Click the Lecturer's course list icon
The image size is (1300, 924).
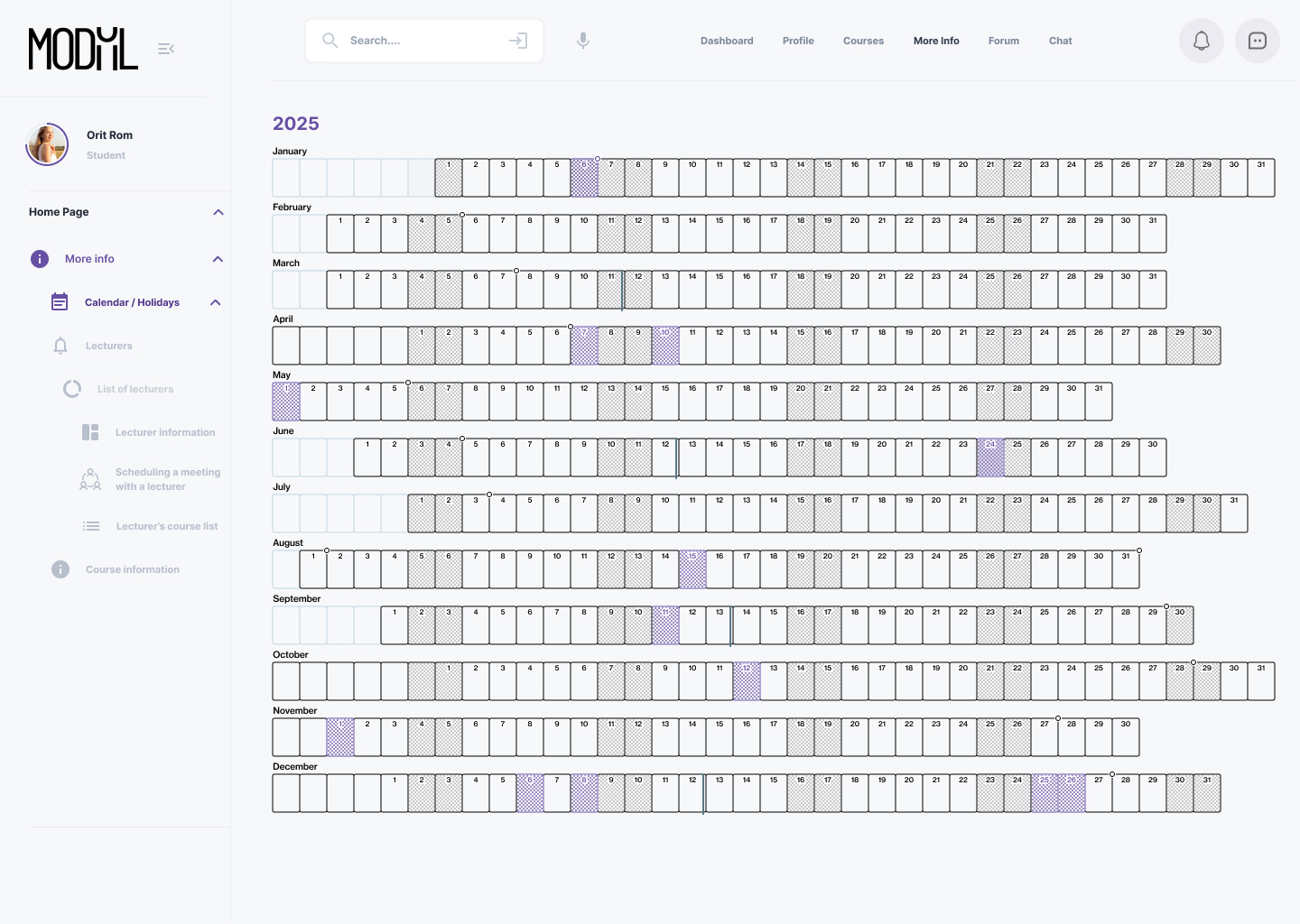click(91, 526)
